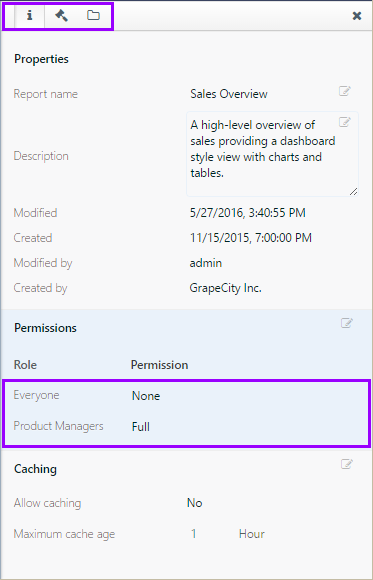373x580 pixels.
Task: Edit the report name pencil icon
Action: pyautogui.click(x=345, y=91)
